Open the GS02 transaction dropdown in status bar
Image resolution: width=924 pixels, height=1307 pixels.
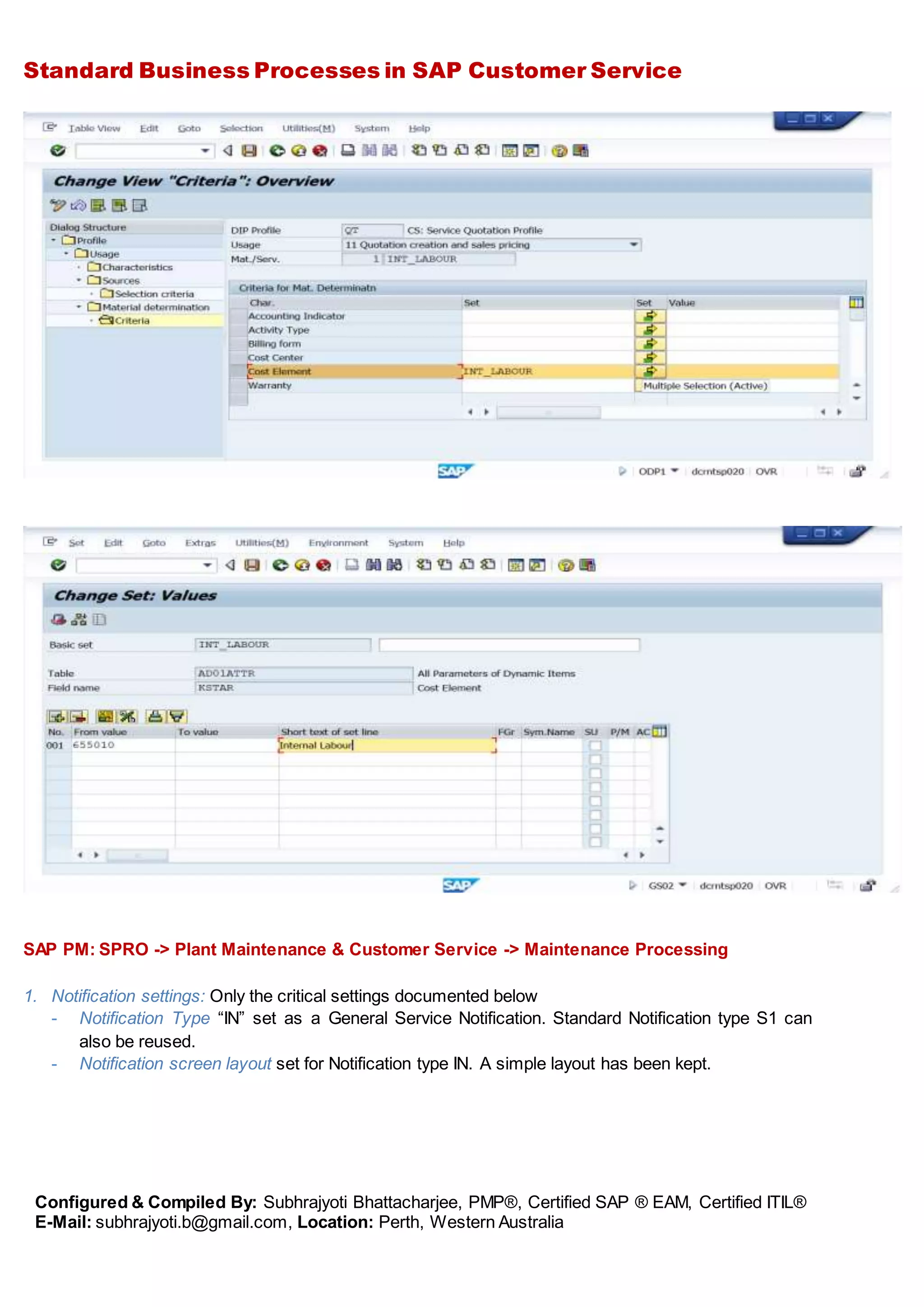[683, 885]
